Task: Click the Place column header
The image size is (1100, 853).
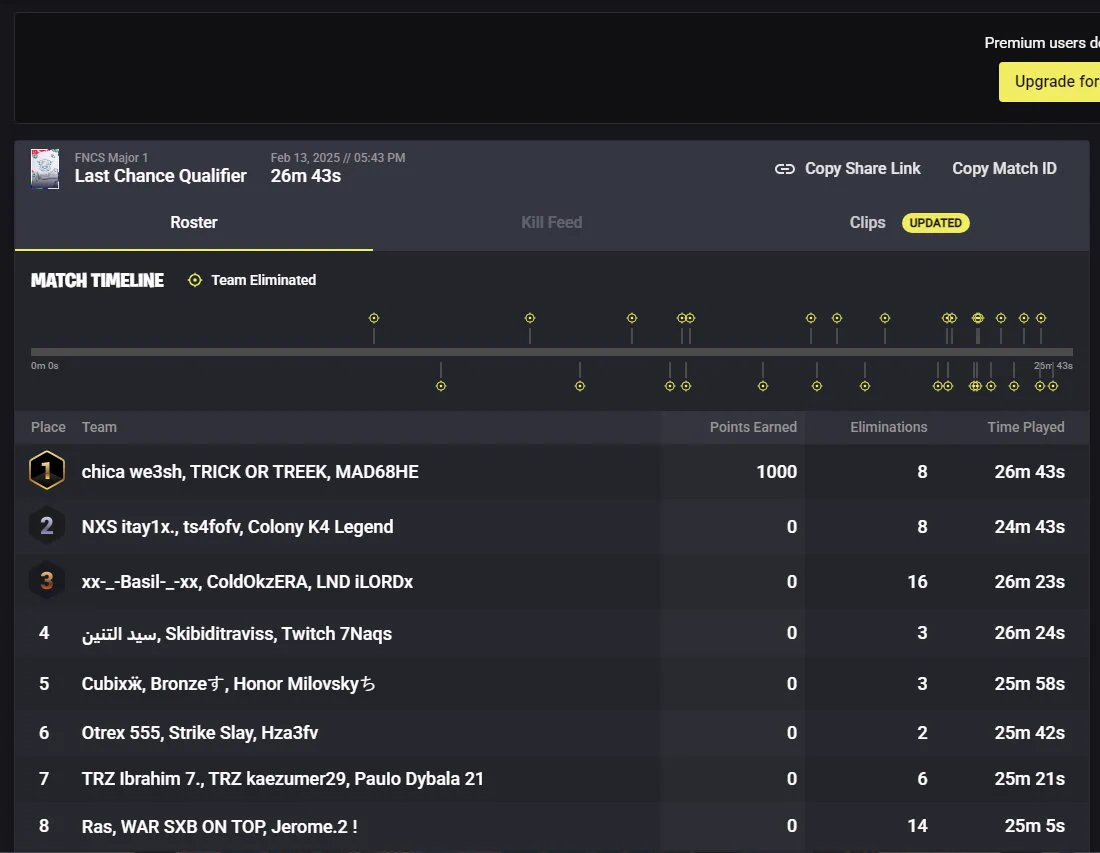Action: coord(48,427)
